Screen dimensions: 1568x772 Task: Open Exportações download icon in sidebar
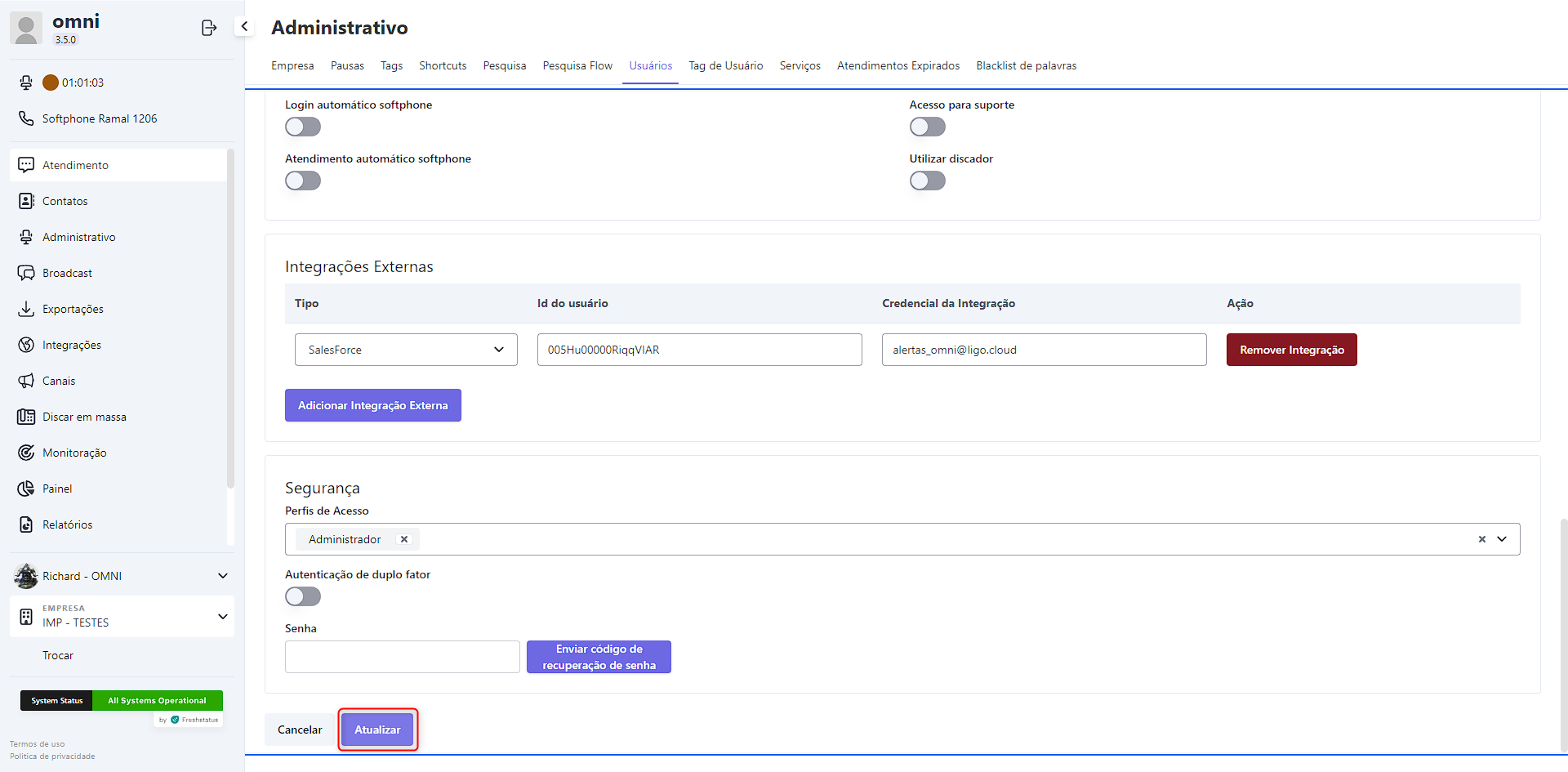[26, 309]
